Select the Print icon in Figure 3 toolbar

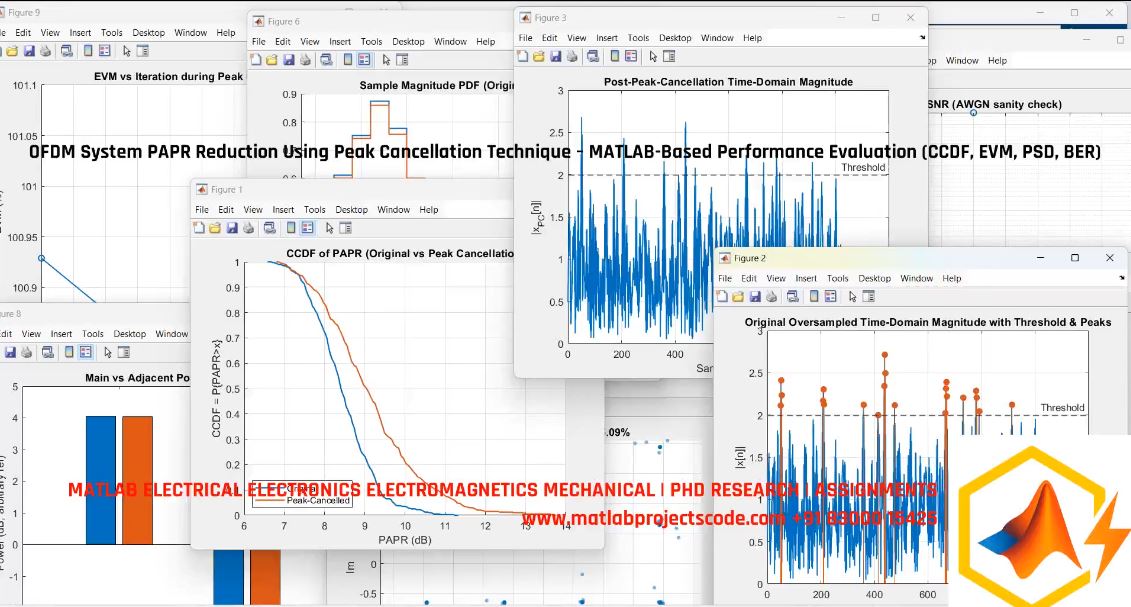(x=572, y=57)
